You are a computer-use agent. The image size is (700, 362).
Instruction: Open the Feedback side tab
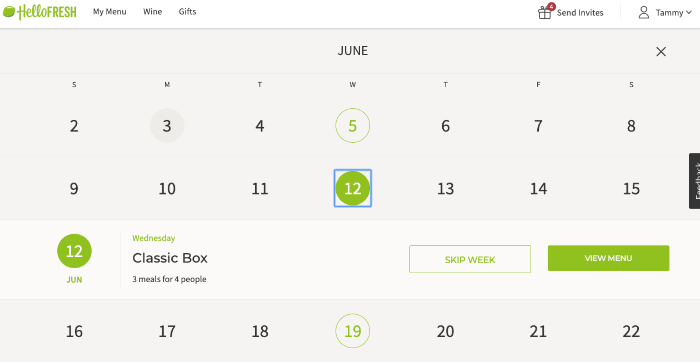coord(695,181)
